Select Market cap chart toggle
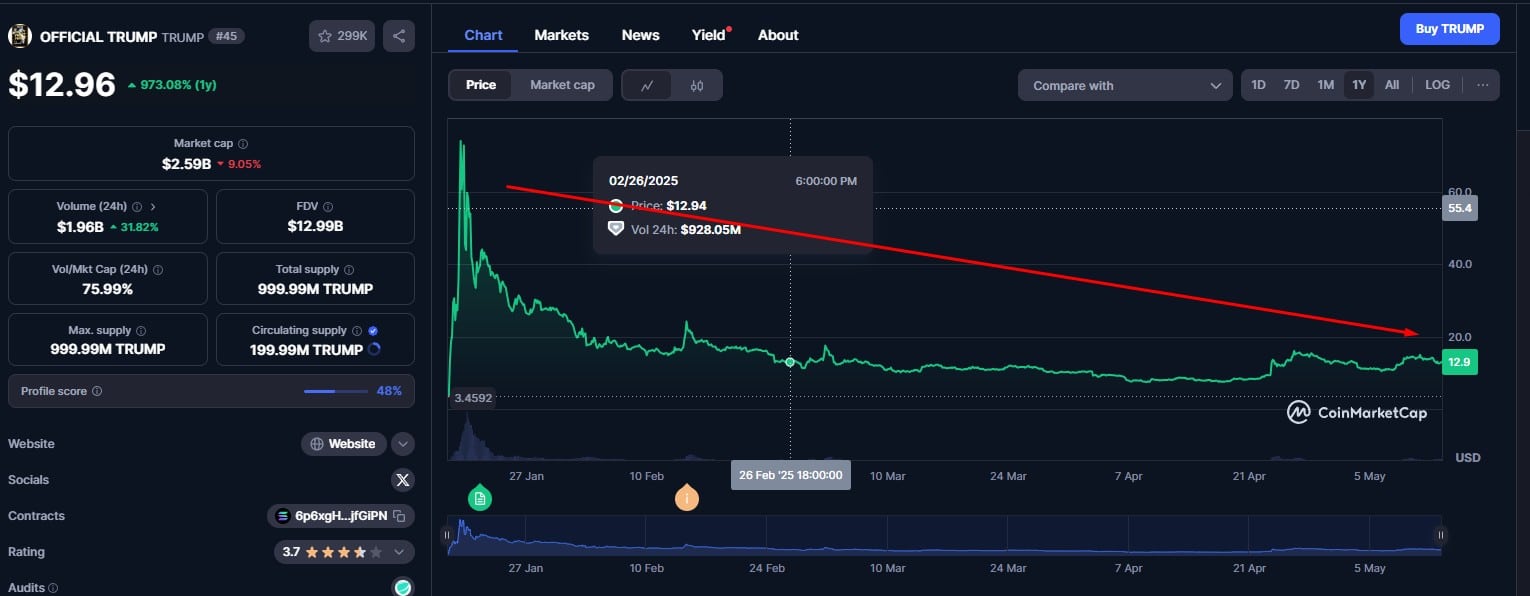Viewport: 1530px width, 596px height. click(x=562, y=85)
